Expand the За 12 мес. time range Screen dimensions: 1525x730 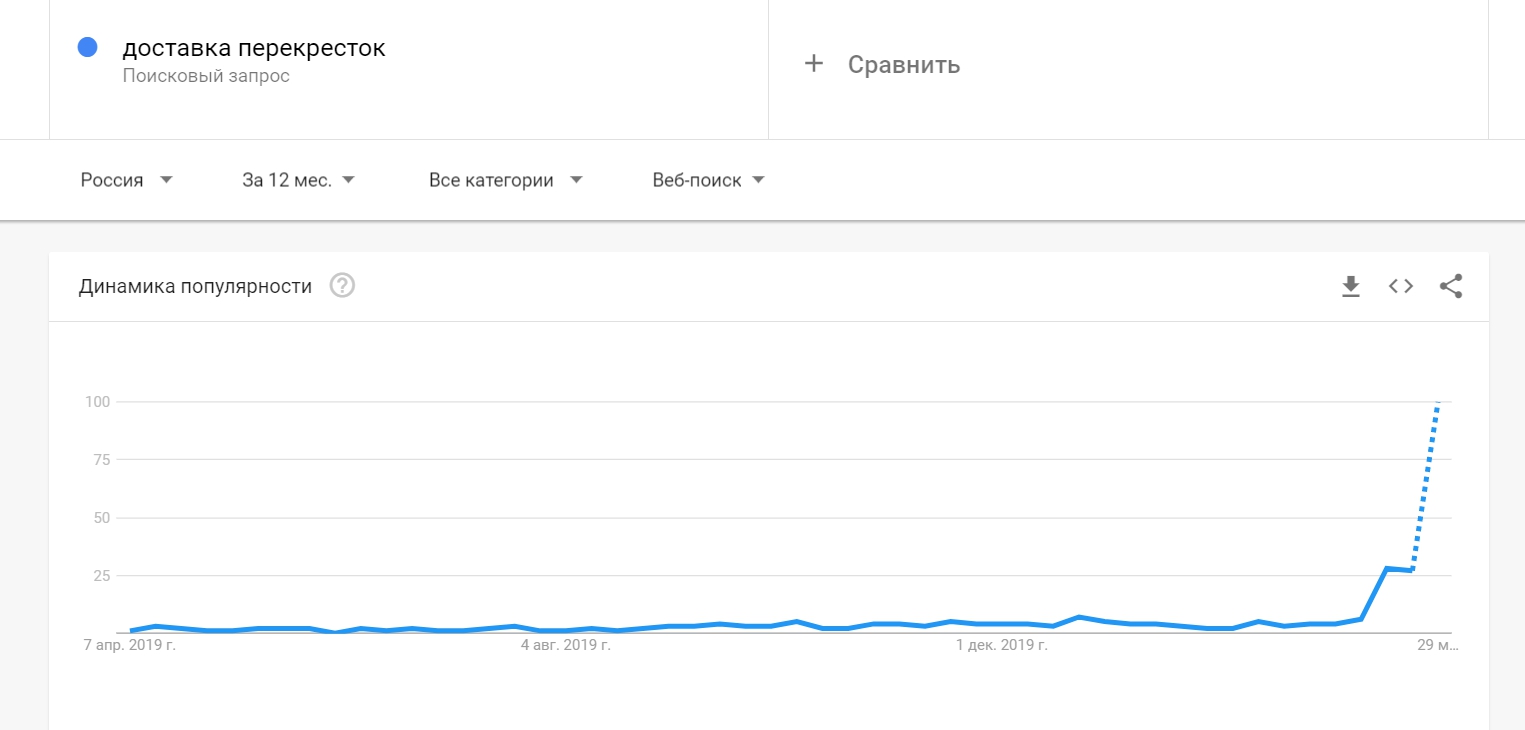pos(299,180)
